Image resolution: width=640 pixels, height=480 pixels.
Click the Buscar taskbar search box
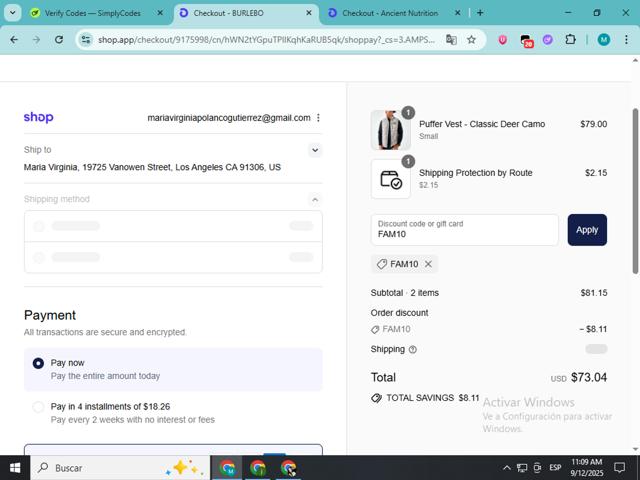click(120, 468)
